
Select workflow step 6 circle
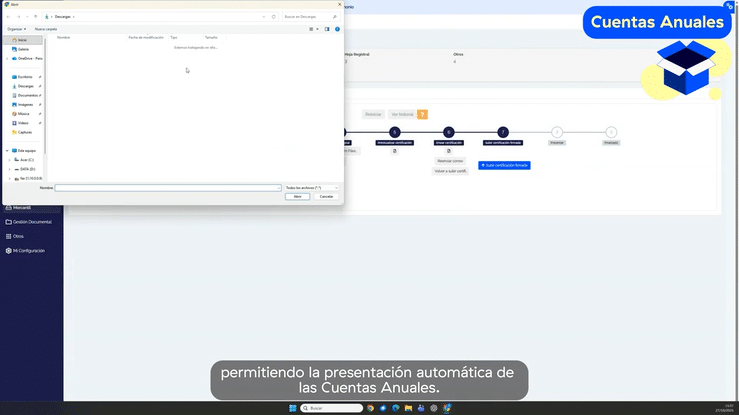tap(449, 132)
